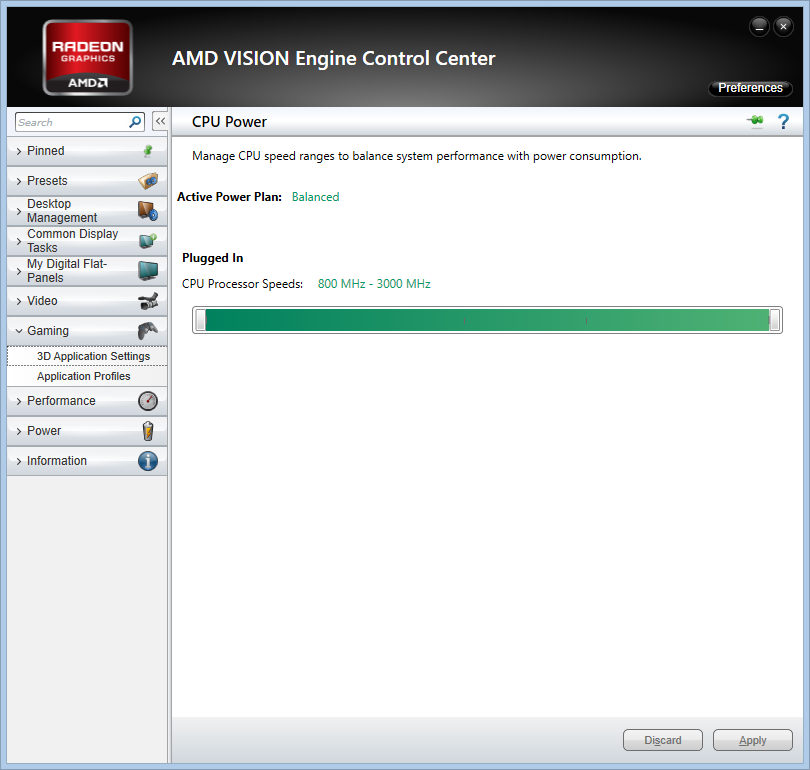The height and width of the screenshot is (770, 810).
Task: Click the Gaming category label
Action: [48, 331]
